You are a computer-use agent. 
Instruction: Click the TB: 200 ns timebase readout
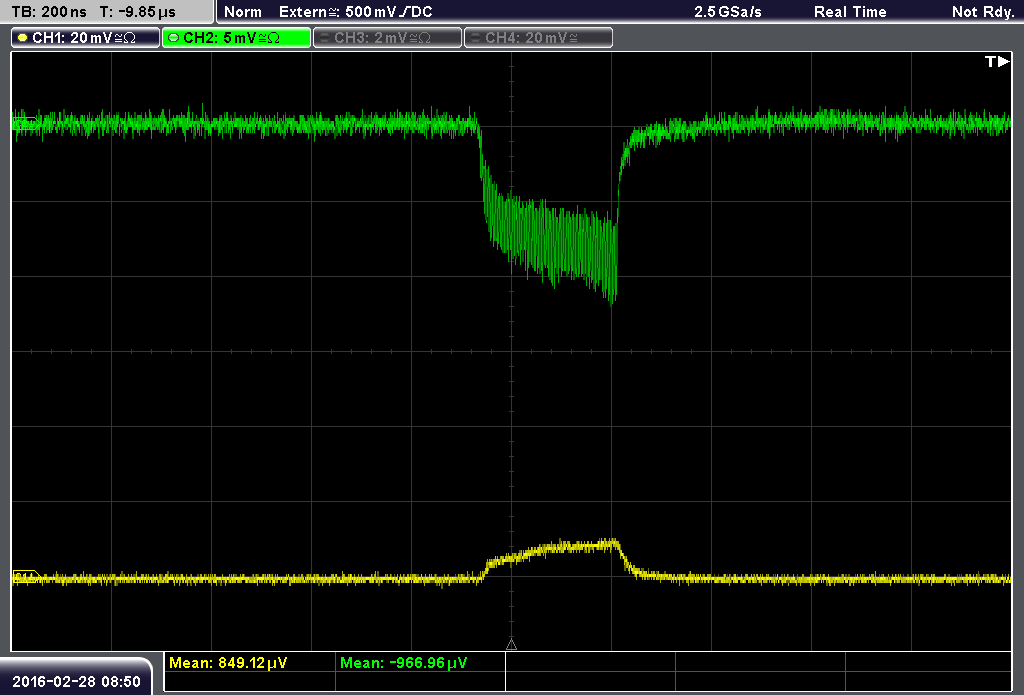pos(49,12)
